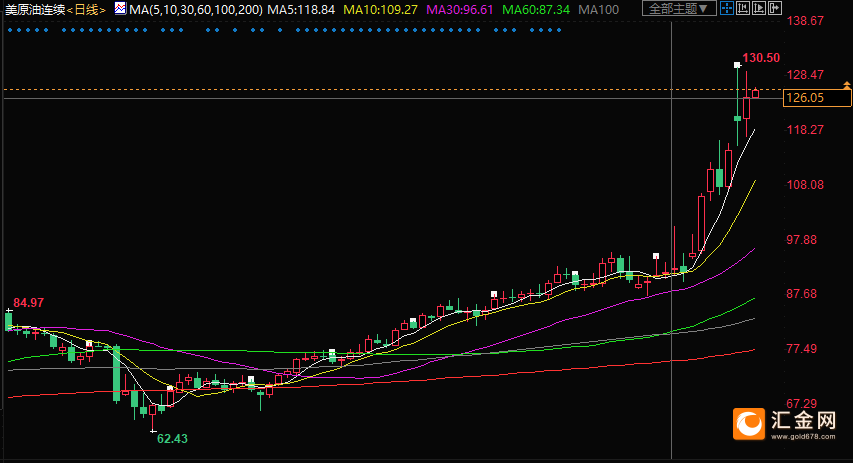Click the MA30:96.61 value
Image resolution: width=853 pixels, height=463 pixels.
pos(460,10)
